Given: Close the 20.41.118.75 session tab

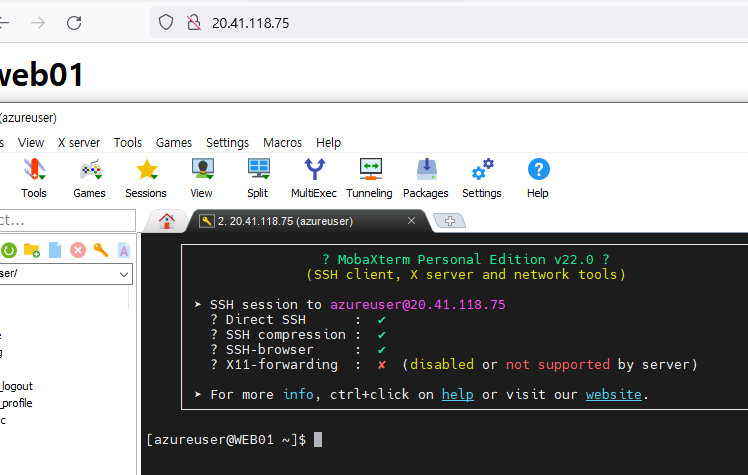Looking at the screenshot, I should (411, 221).
